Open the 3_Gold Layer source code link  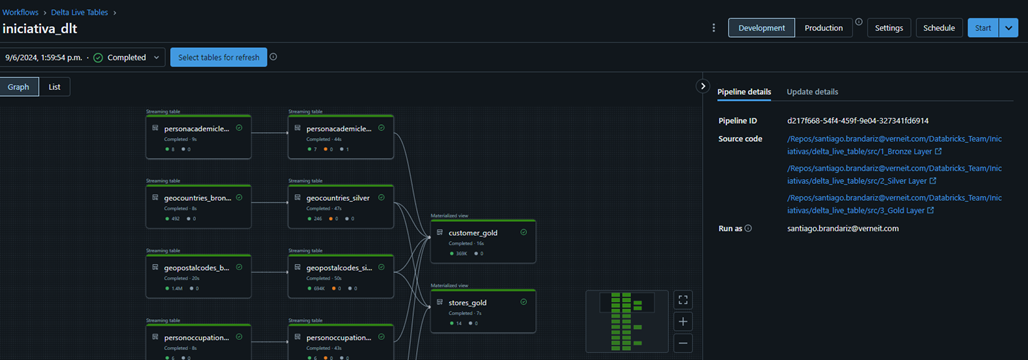tap(894, 204)
